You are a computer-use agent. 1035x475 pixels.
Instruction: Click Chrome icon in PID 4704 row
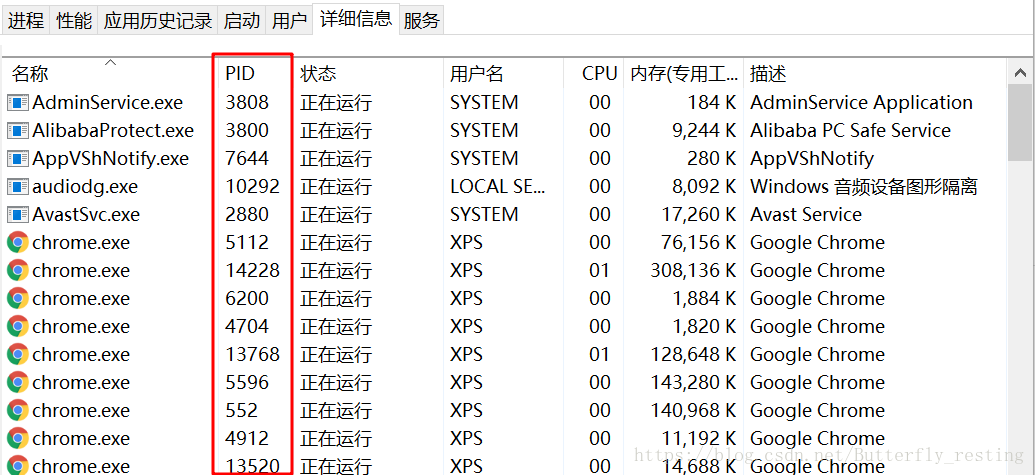click(18, 327)
